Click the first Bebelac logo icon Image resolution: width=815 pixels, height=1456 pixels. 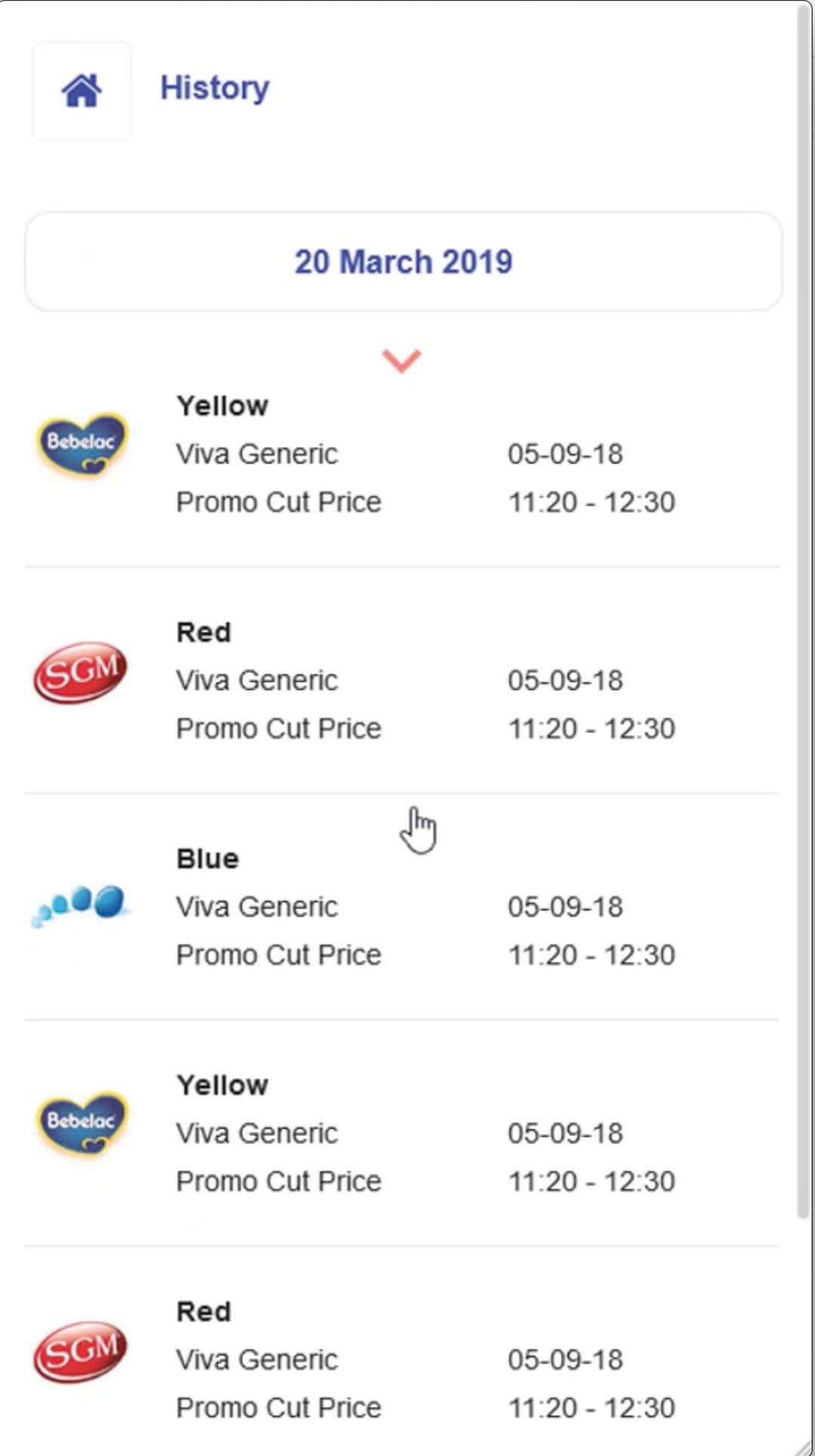(81, 445)
